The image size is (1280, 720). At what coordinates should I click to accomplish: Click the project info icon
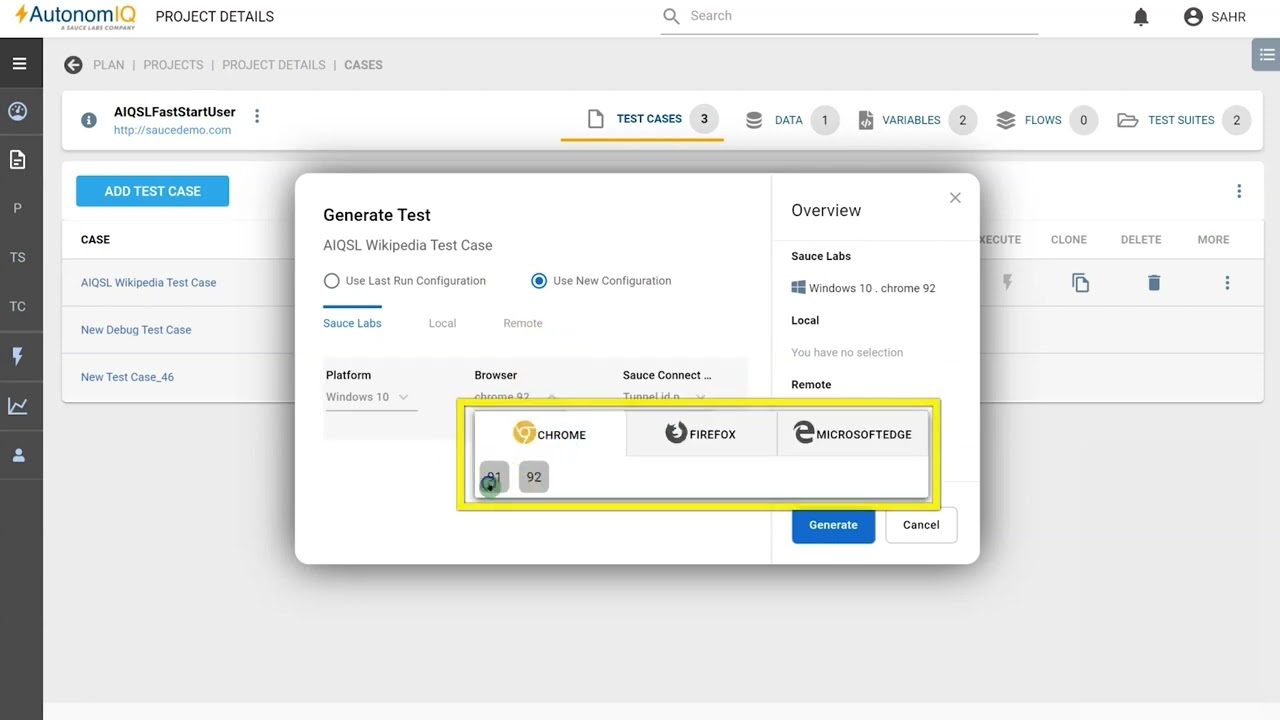(x=89, y=120)
